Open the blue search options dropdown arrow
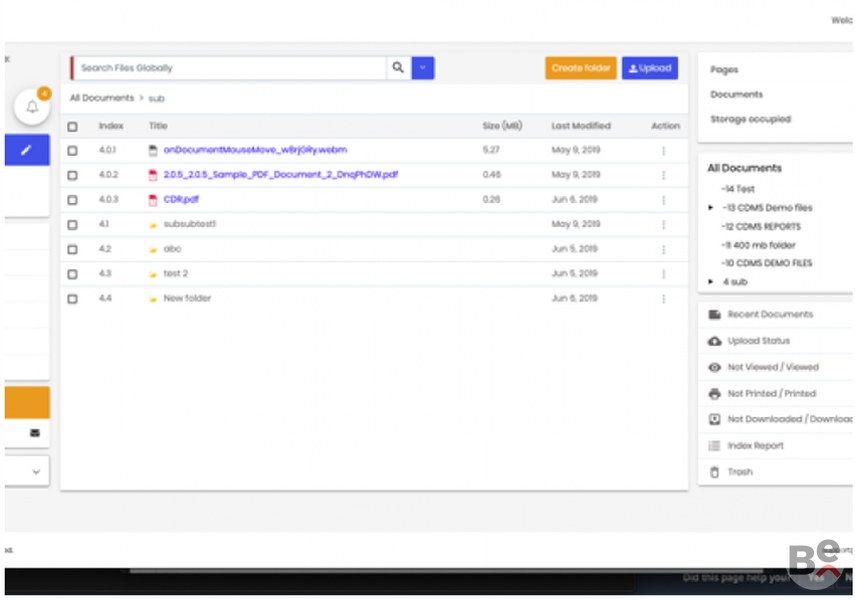 (x=423, y=68)
